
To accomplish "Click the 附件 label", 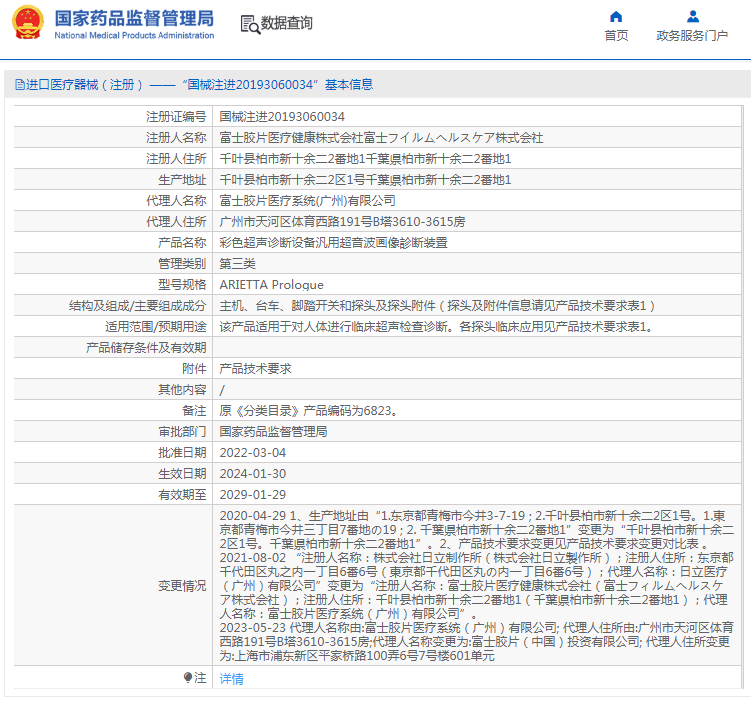I will pos(194,369).
